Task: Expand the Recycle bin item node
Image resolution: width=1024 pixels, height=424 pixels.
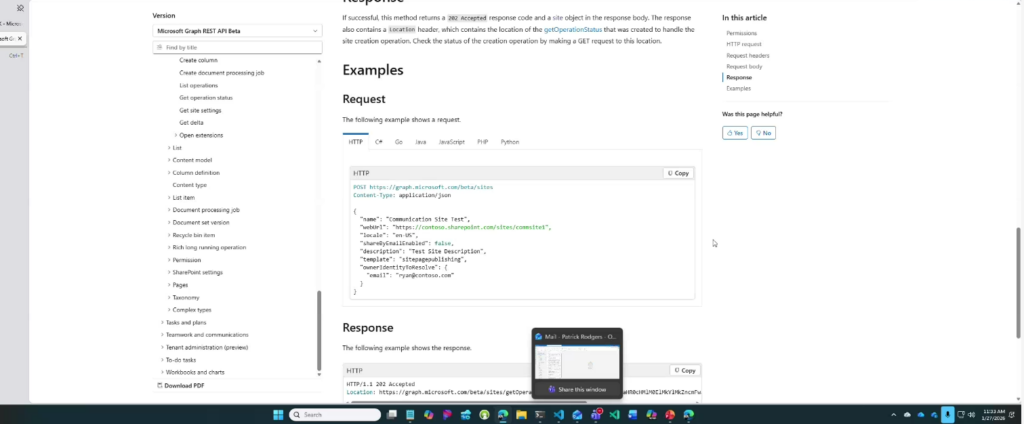Action: click(169, 235)
